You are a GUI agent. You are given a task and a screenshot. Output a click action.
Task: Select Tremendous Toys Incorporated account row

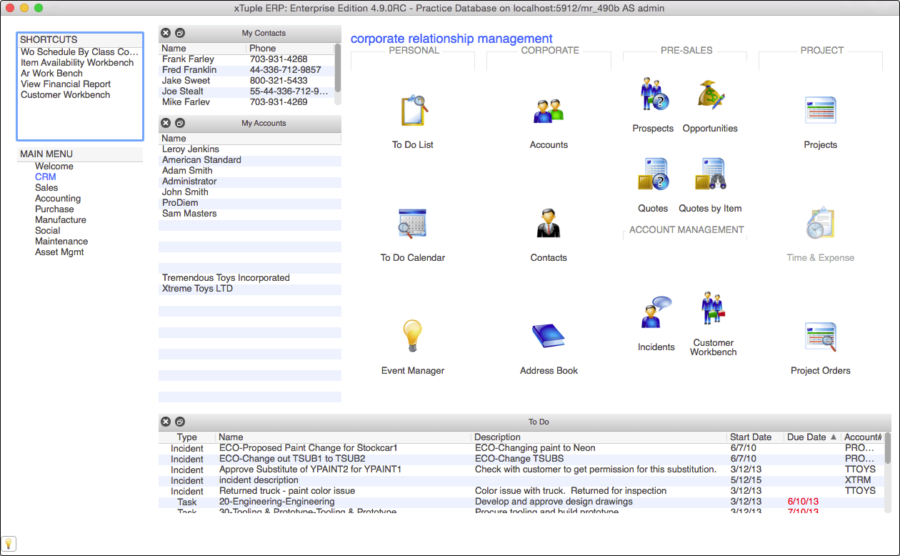click(250, 278)
